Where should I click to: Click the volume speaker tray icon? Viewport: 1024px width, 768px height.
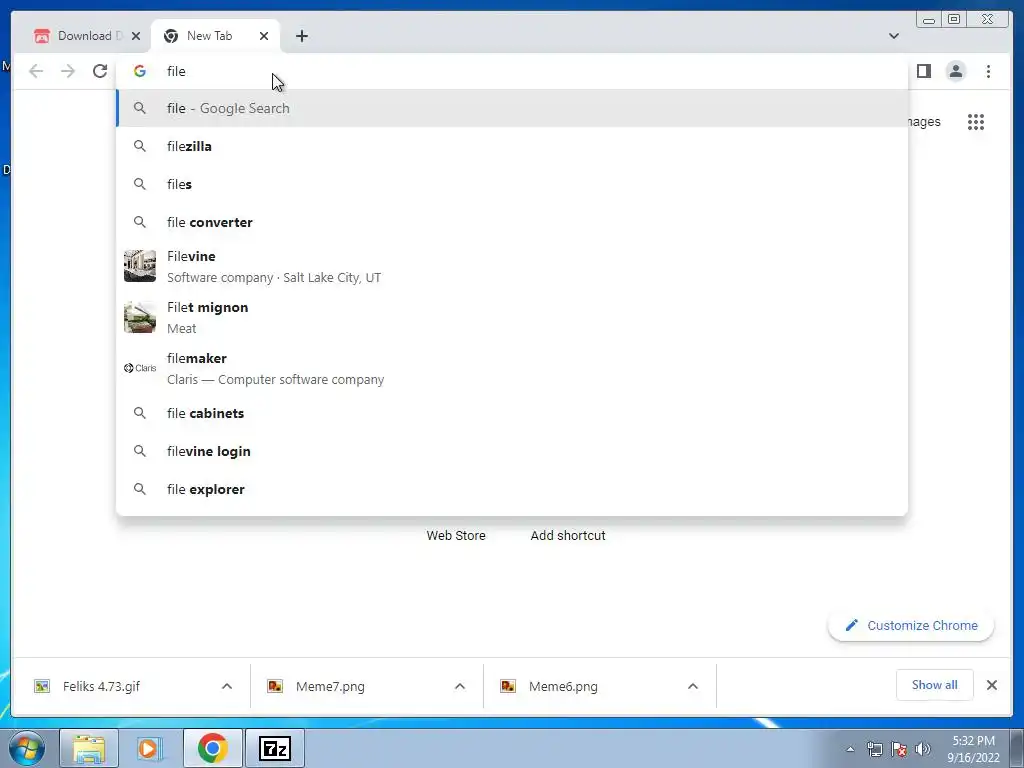pos(923,749)
